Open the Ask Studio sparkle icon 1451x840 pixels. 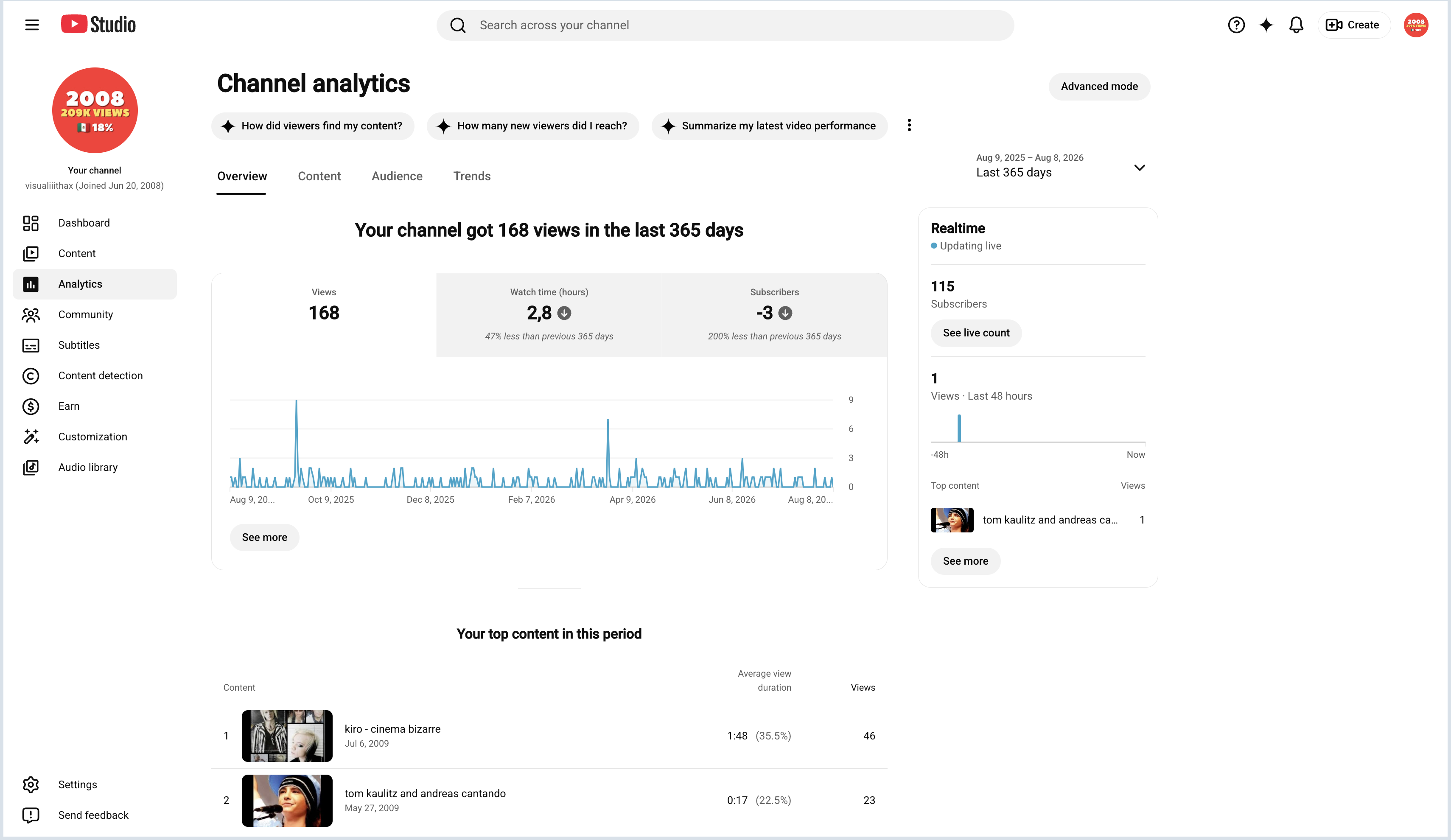(1266, 25)
